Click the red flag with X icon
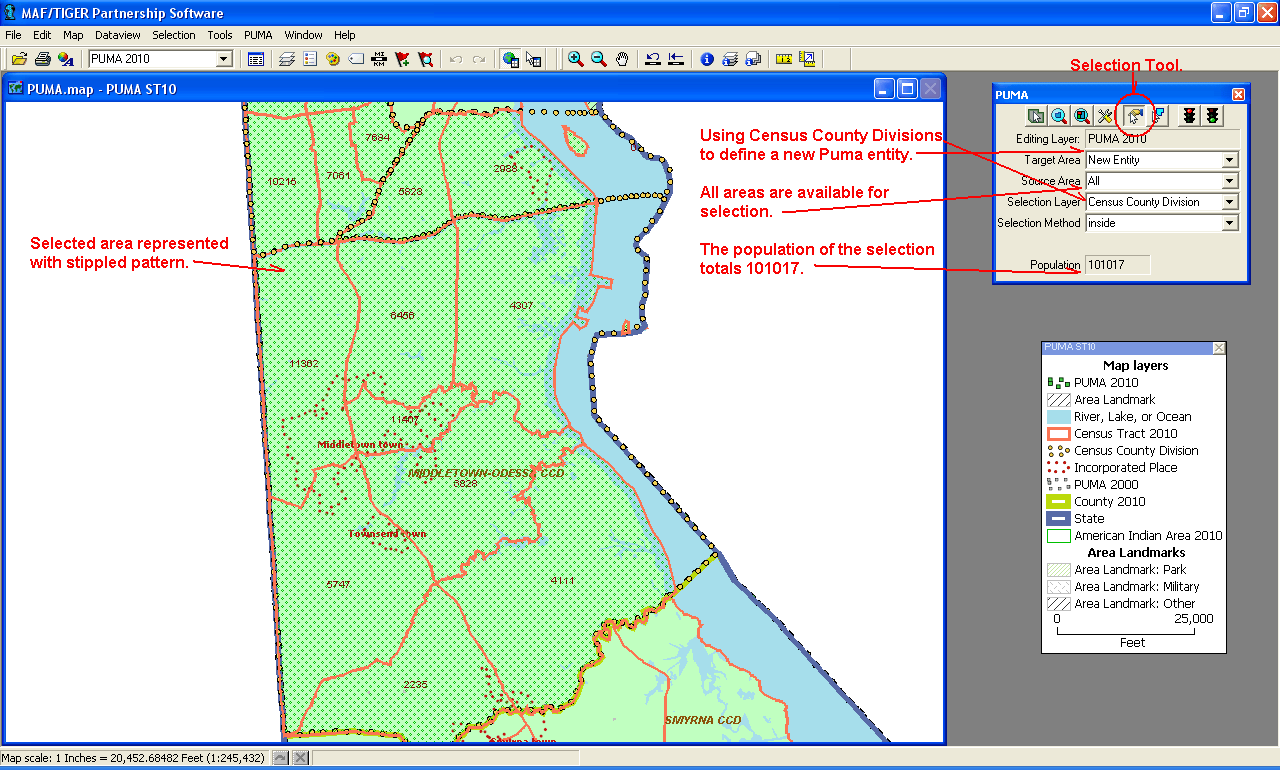The image size is (1280, 770). tap(426, 59)
